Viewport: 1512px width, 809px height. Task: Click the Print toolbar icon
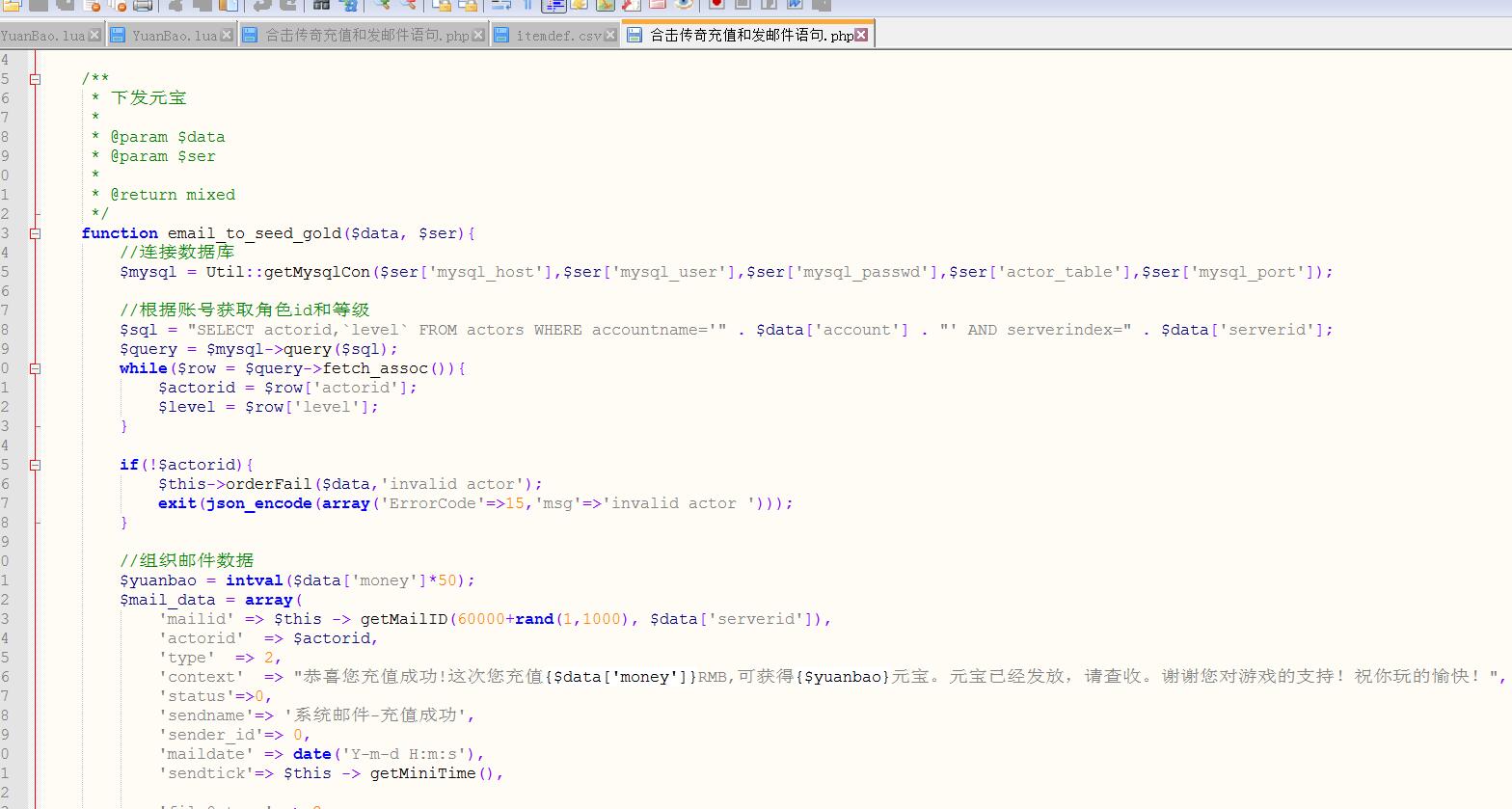(142, 5)
